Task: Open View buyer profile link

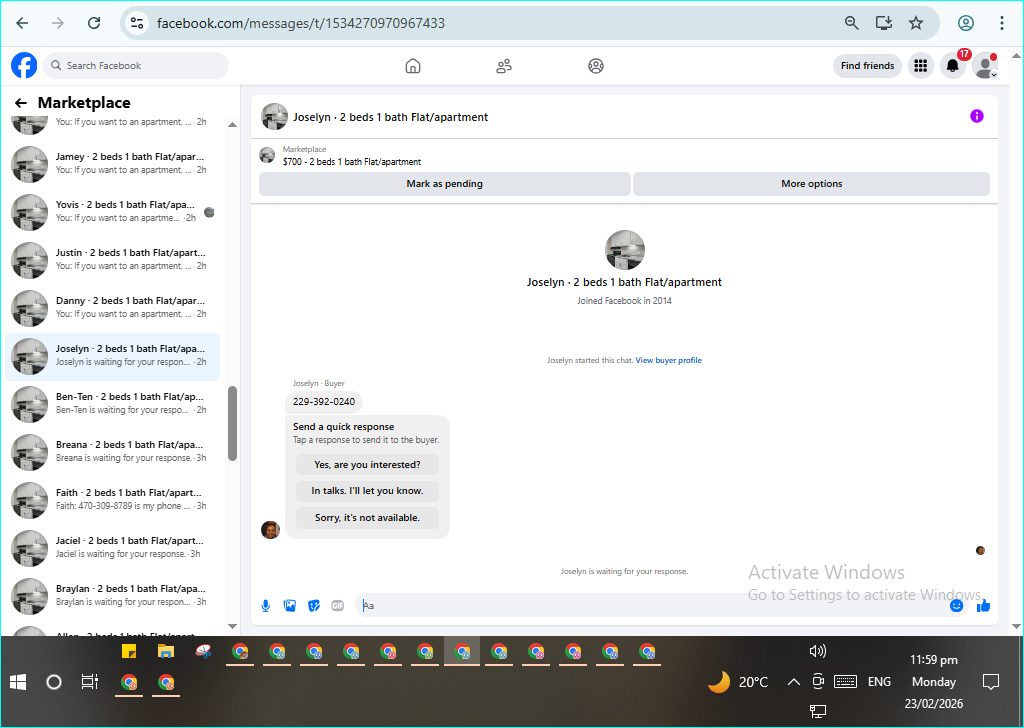Action: [669, 360]
